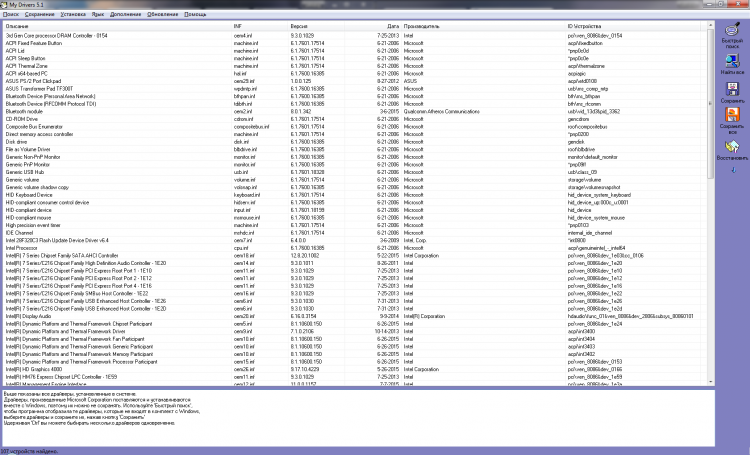The height and width of the screenshot is (455, 750).
Task: Select the Direct memory access controller row
Action: tap(354, 134)
